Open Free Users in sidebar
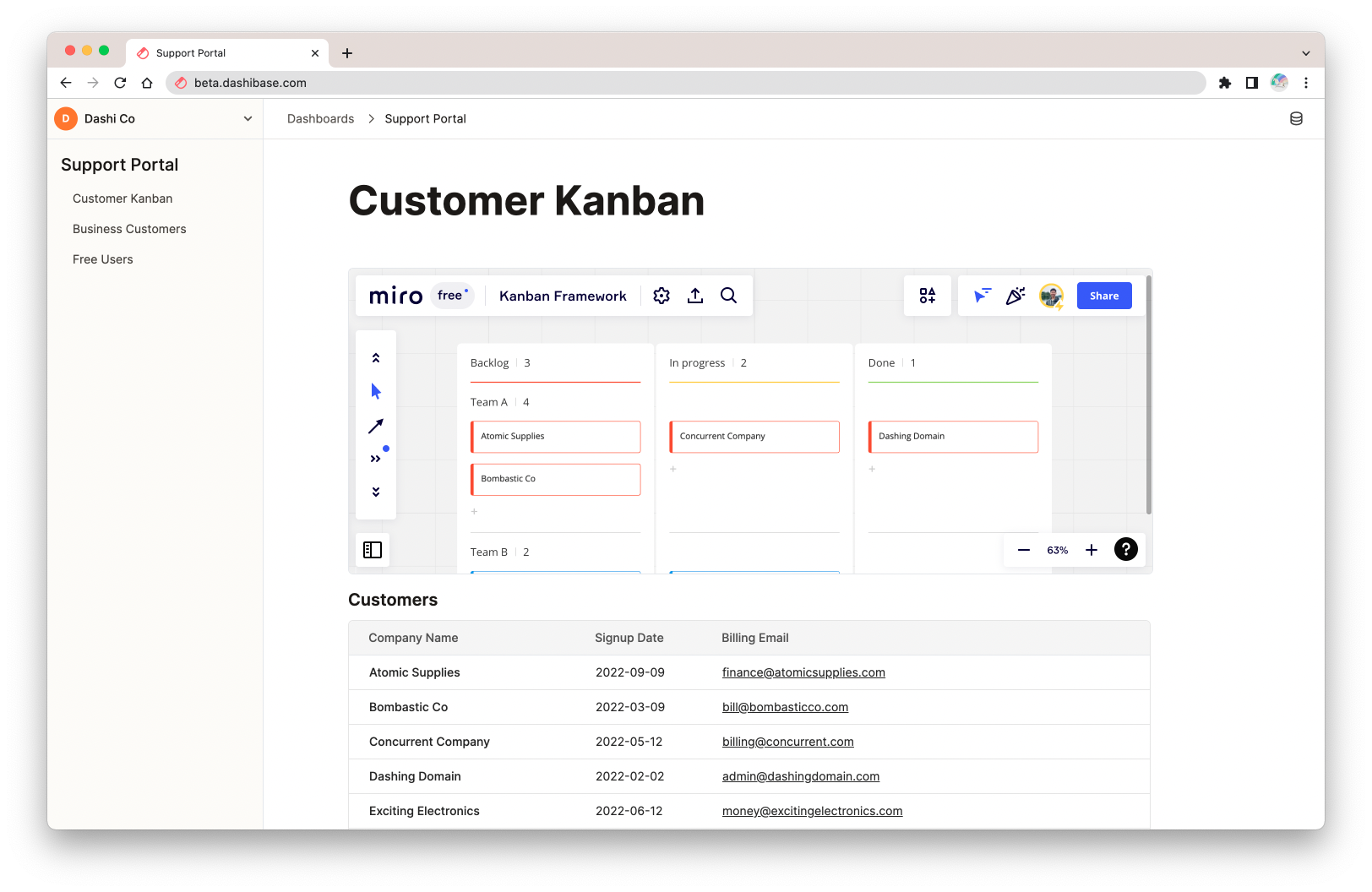 [103, 259]
